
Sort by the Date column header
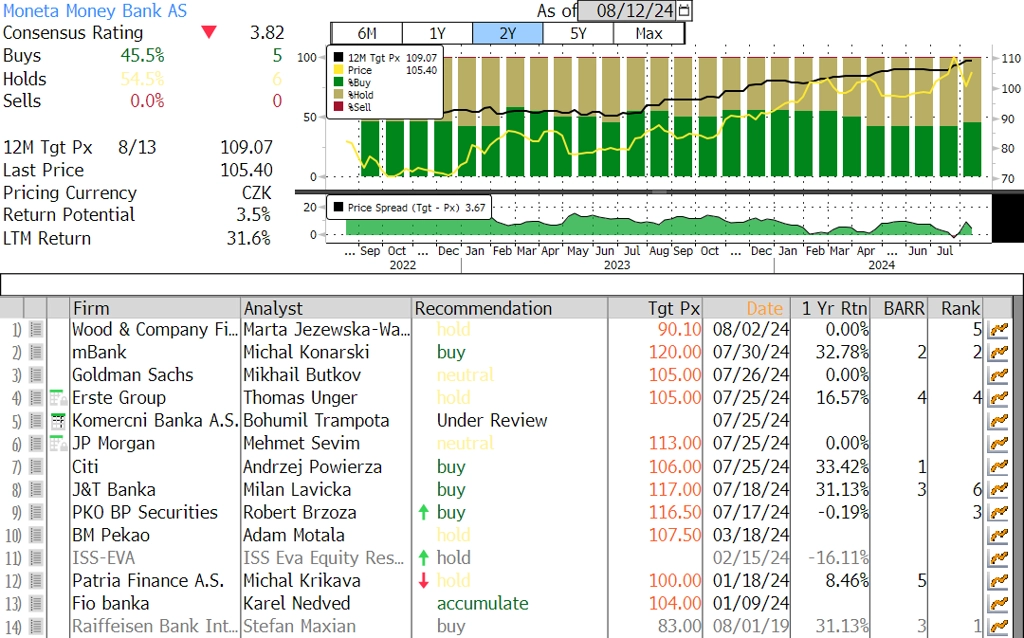[746, 308]
